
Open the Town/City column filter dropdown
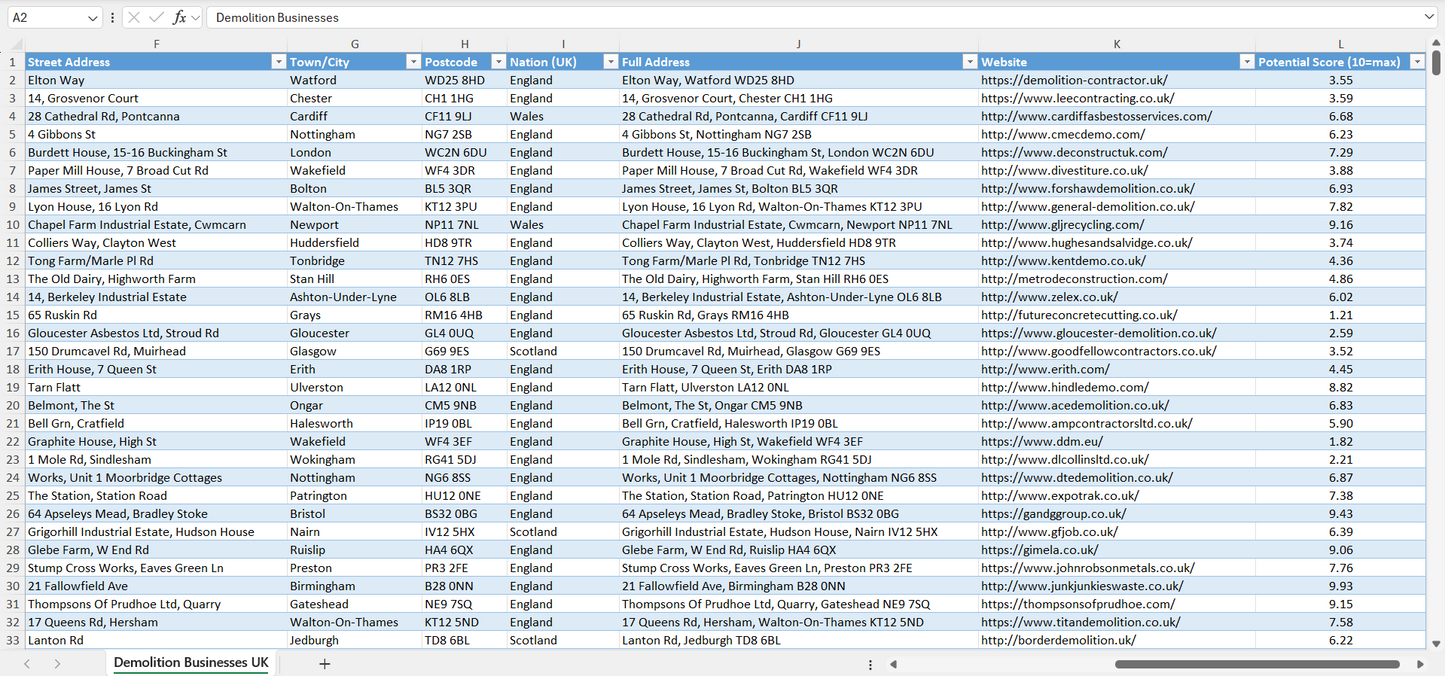[x=413, y=61]
